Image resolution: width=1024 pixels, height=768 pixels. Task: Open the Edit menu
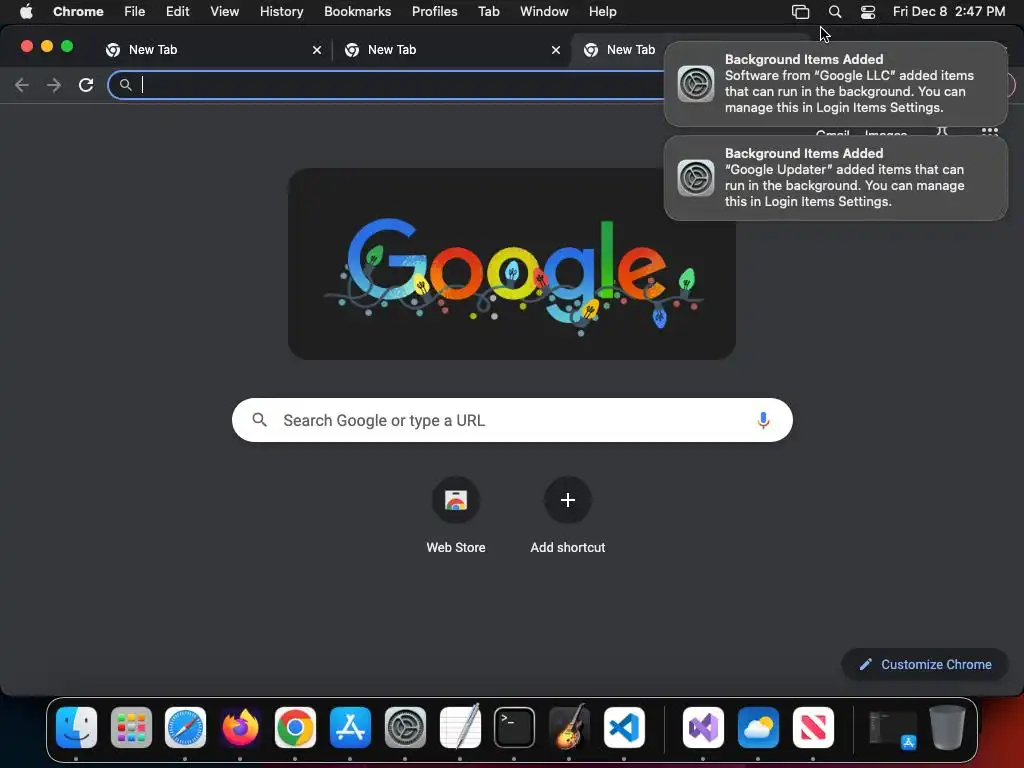tap(178, 12)
